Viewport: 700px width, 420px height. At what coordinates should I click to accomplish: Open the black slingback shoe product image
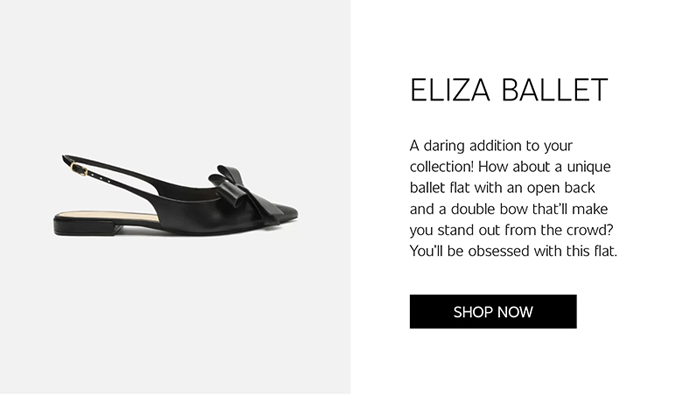176,195
